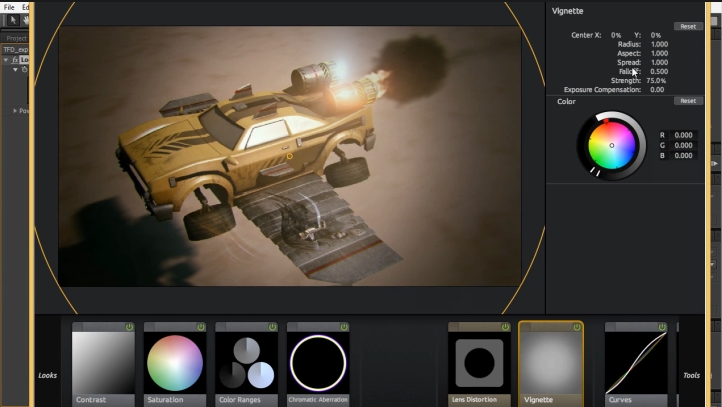This screenshot has height=407, width=722.
Task: Click the vignette center handle on preview
Action: [290, 156]
